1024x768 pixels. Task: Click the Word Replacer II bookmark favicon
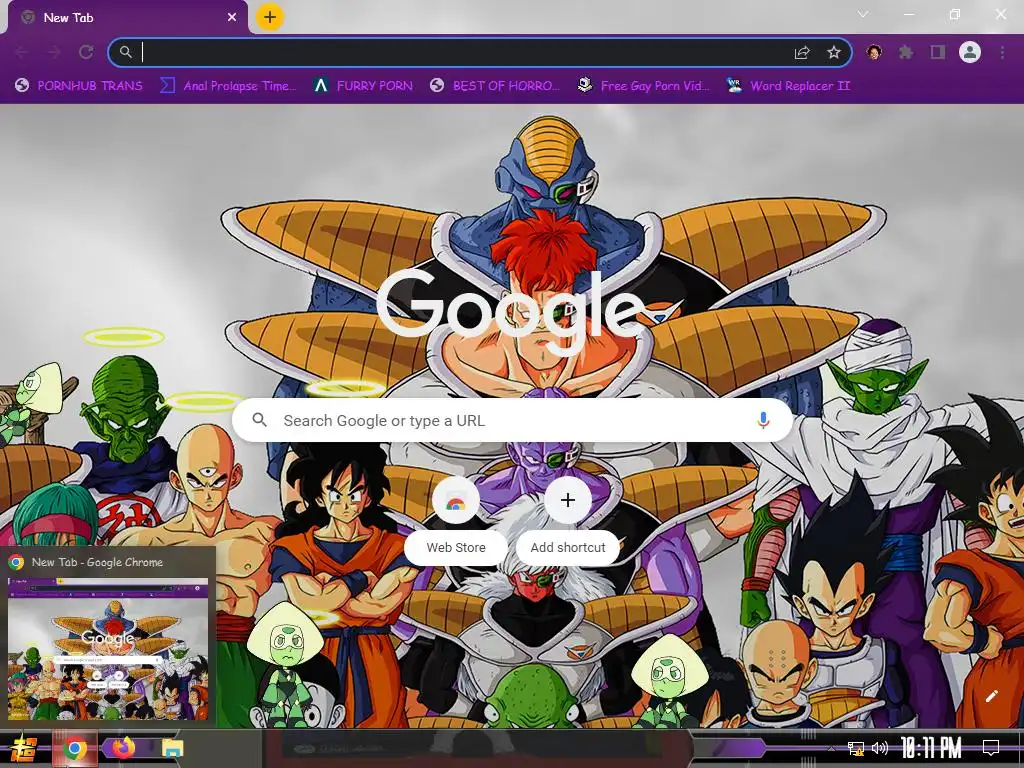coord(734,85)
